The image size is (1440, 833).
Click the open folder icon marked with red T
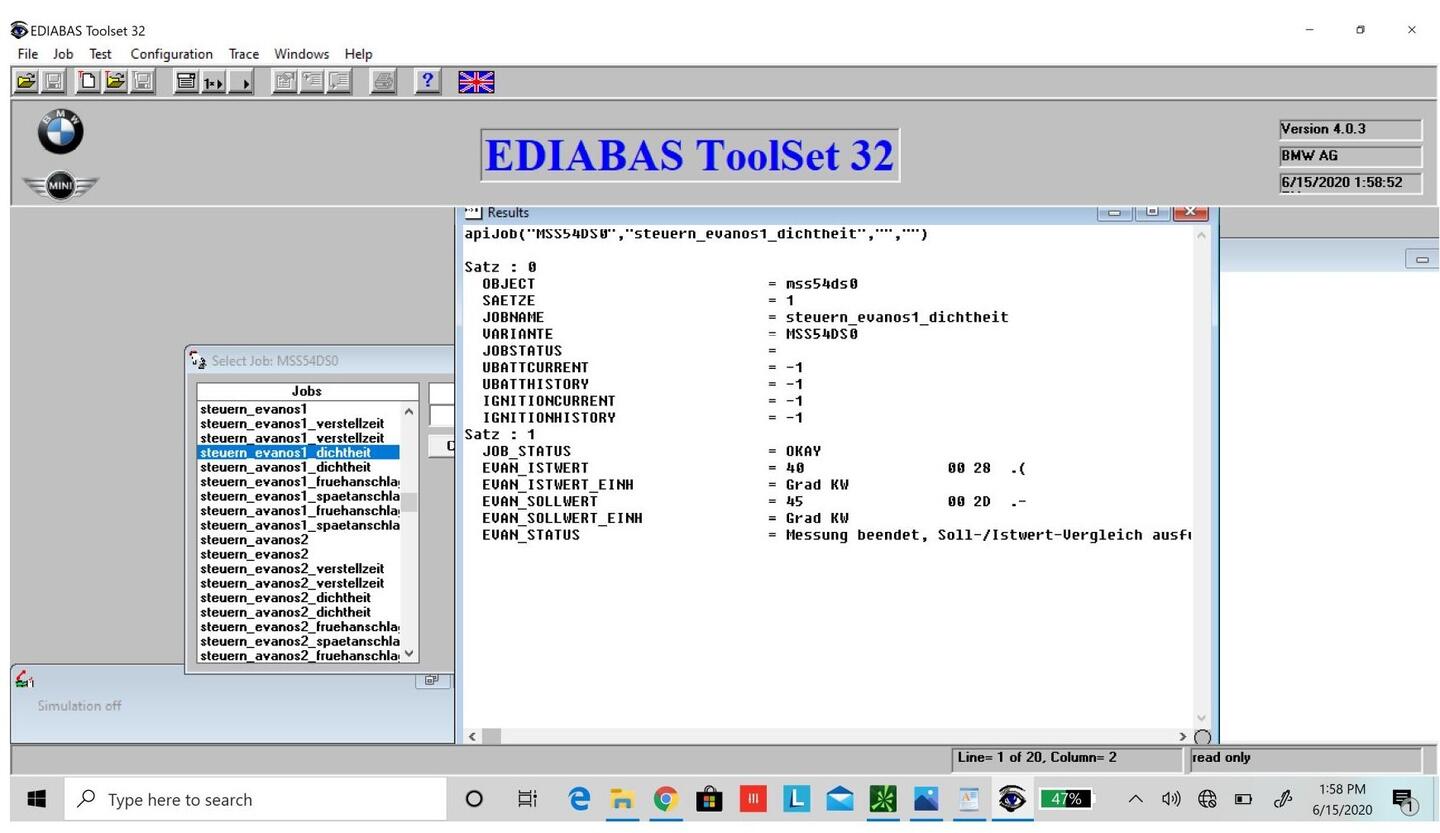115,82
